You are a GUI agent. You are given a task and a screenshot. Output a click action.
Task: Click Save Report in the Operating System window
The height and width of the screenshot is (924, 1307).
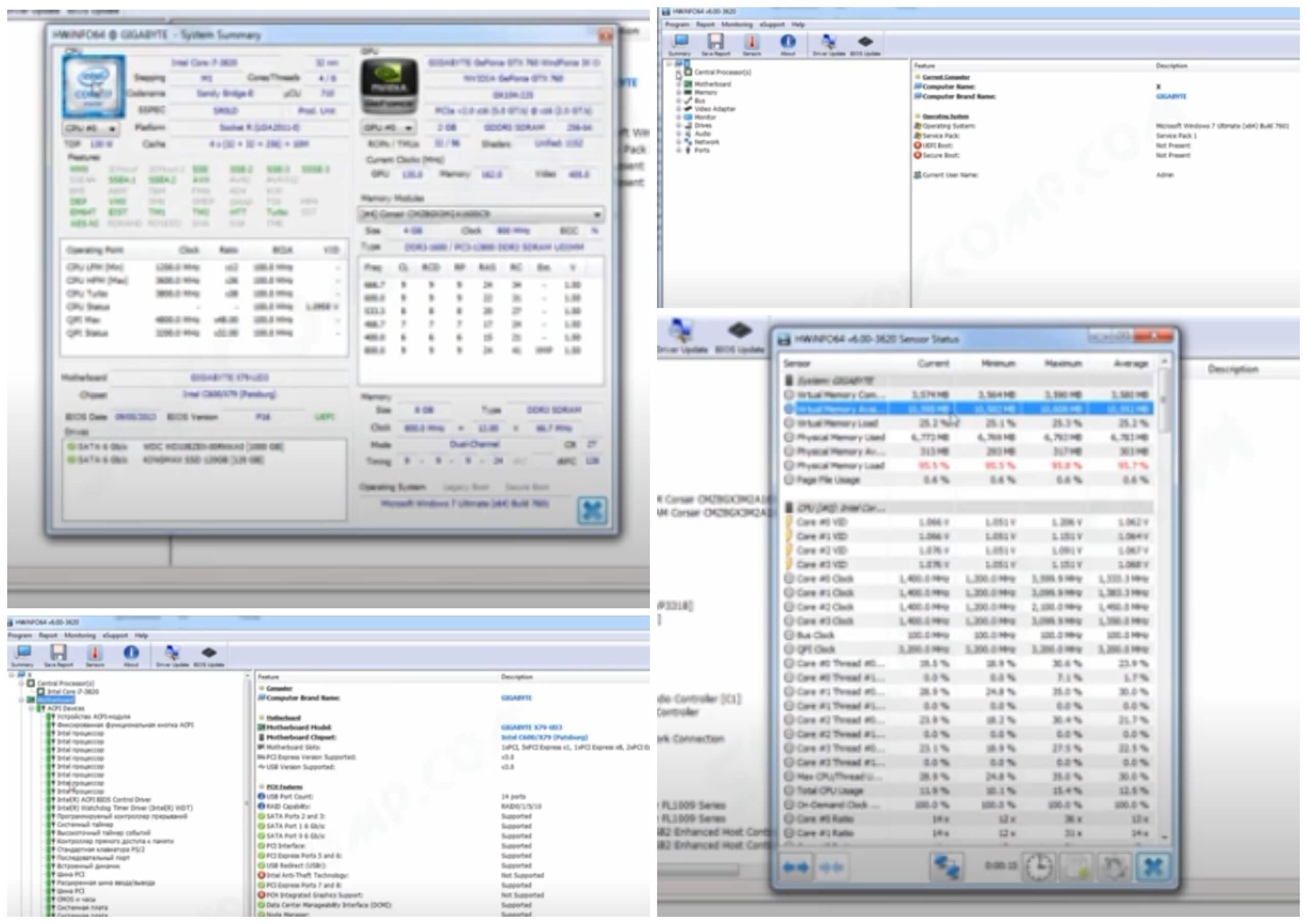(x=715, y=45)
